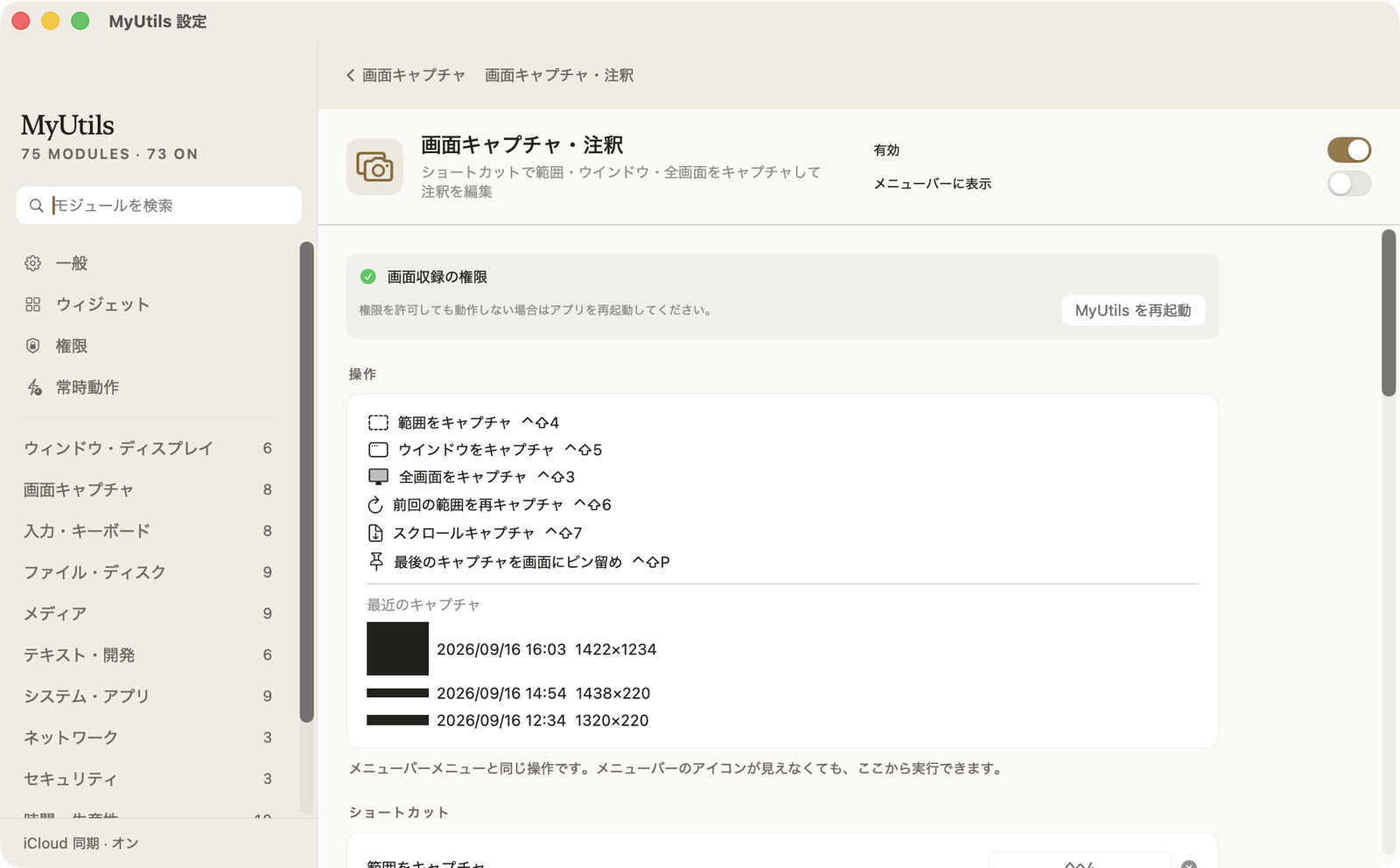Open 権限 via its shield icon in sidebar
1400x868 pixels.
[x=33, y=346]
